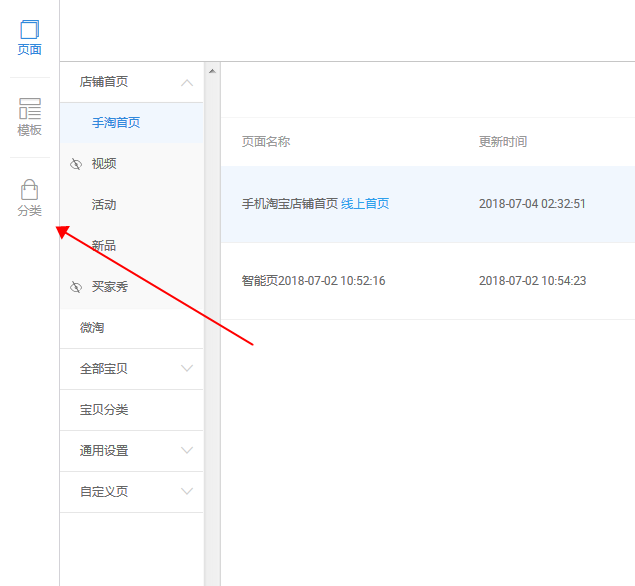Toggle hidden-eye icon beside 买家秀
This screenshot has height=586, width=635.
pos(76,287)
